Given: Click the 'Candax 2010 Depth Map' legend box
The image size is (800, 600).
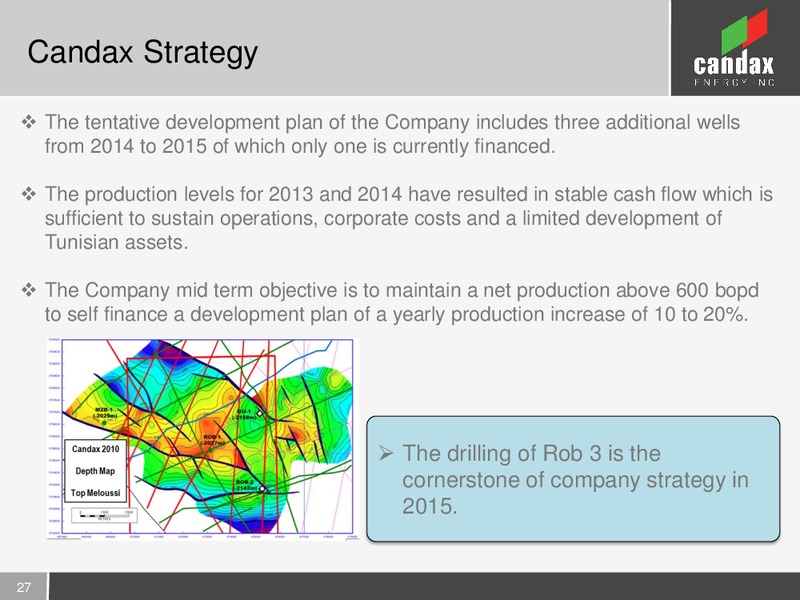Looking at the screenshot, I should (x=96, y=471).
